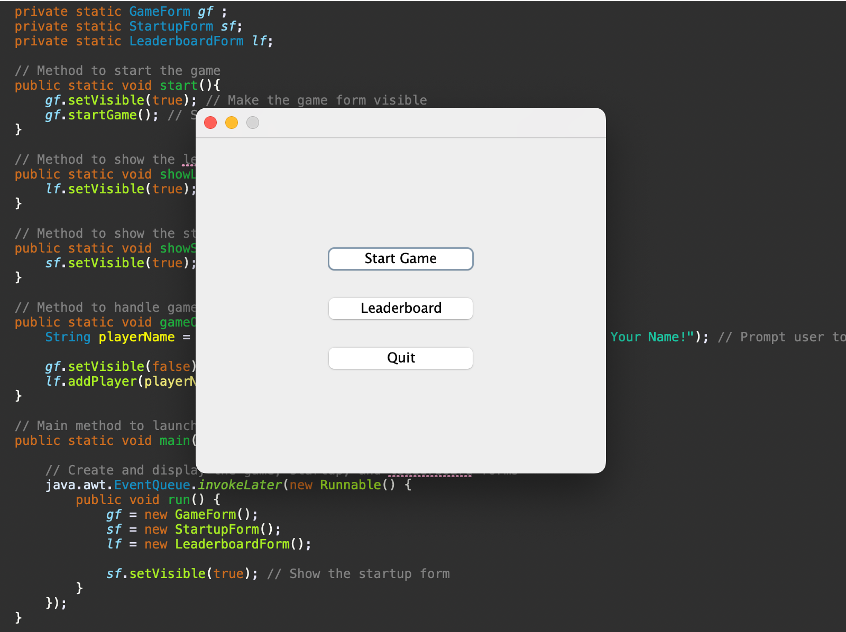The width and height of the screenshot is (846, 632).
Task: Click the addPlayer method call
Action: pos(105,380)
